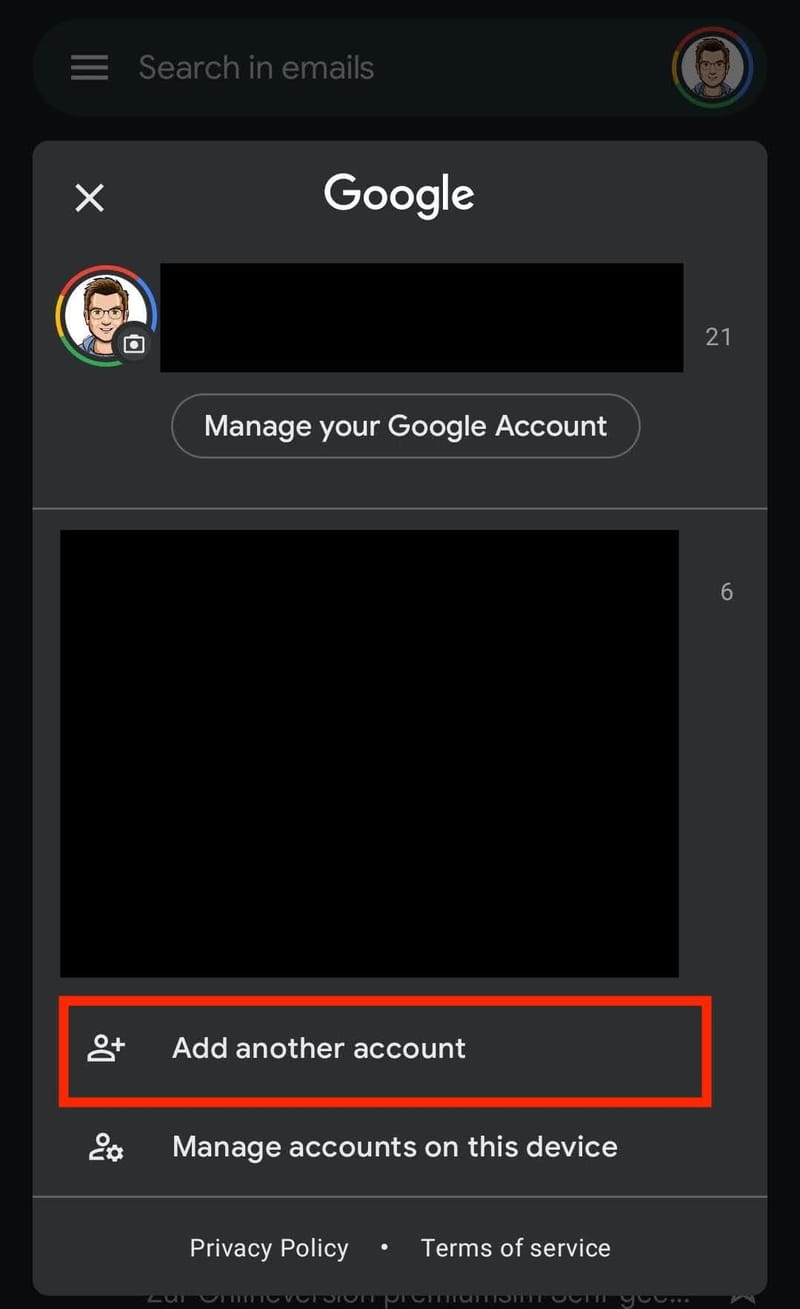Open the Privacy Policy link
This screenshot has width=800, height=1309.
point(269,1248)
